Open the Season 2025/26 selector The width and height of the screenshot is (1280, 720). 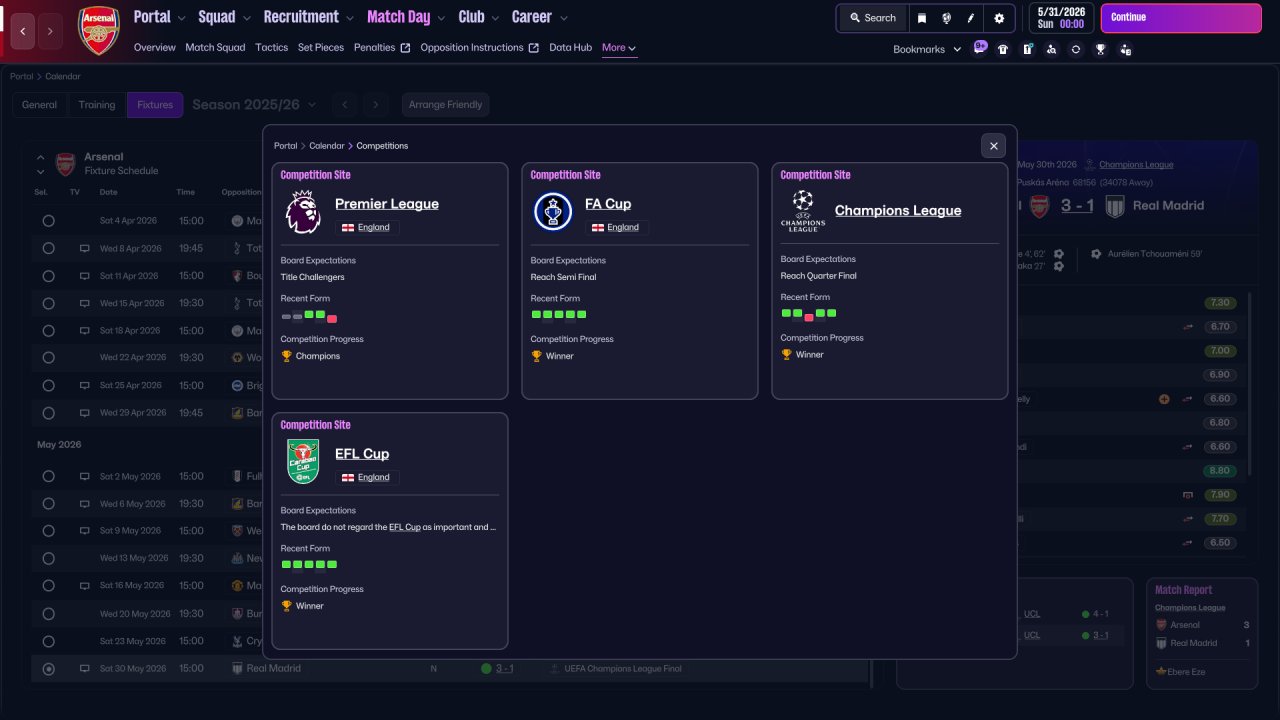click(254, 105)
